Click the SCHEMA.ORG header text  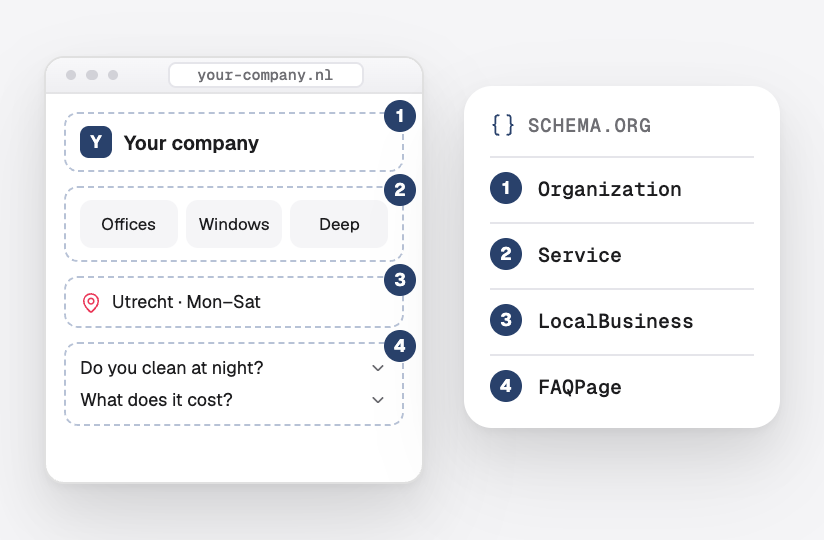point(589,126)
